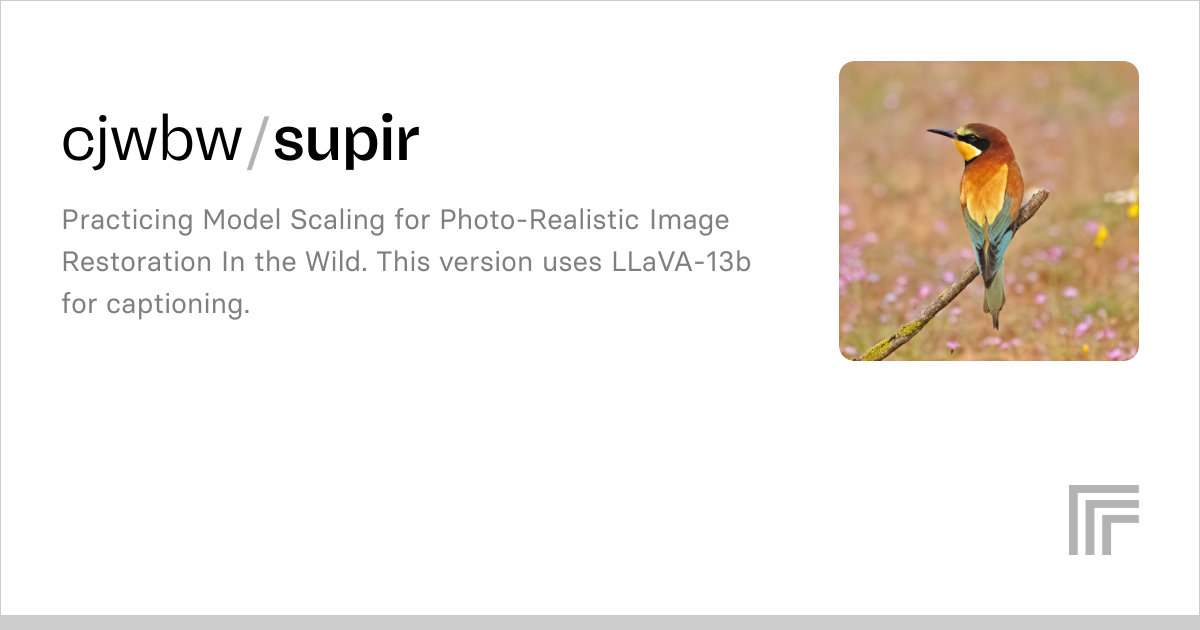The image size is (1200, 630).
Task: Click the "for captioning." line of text
Action: click(x=155, y=305)
